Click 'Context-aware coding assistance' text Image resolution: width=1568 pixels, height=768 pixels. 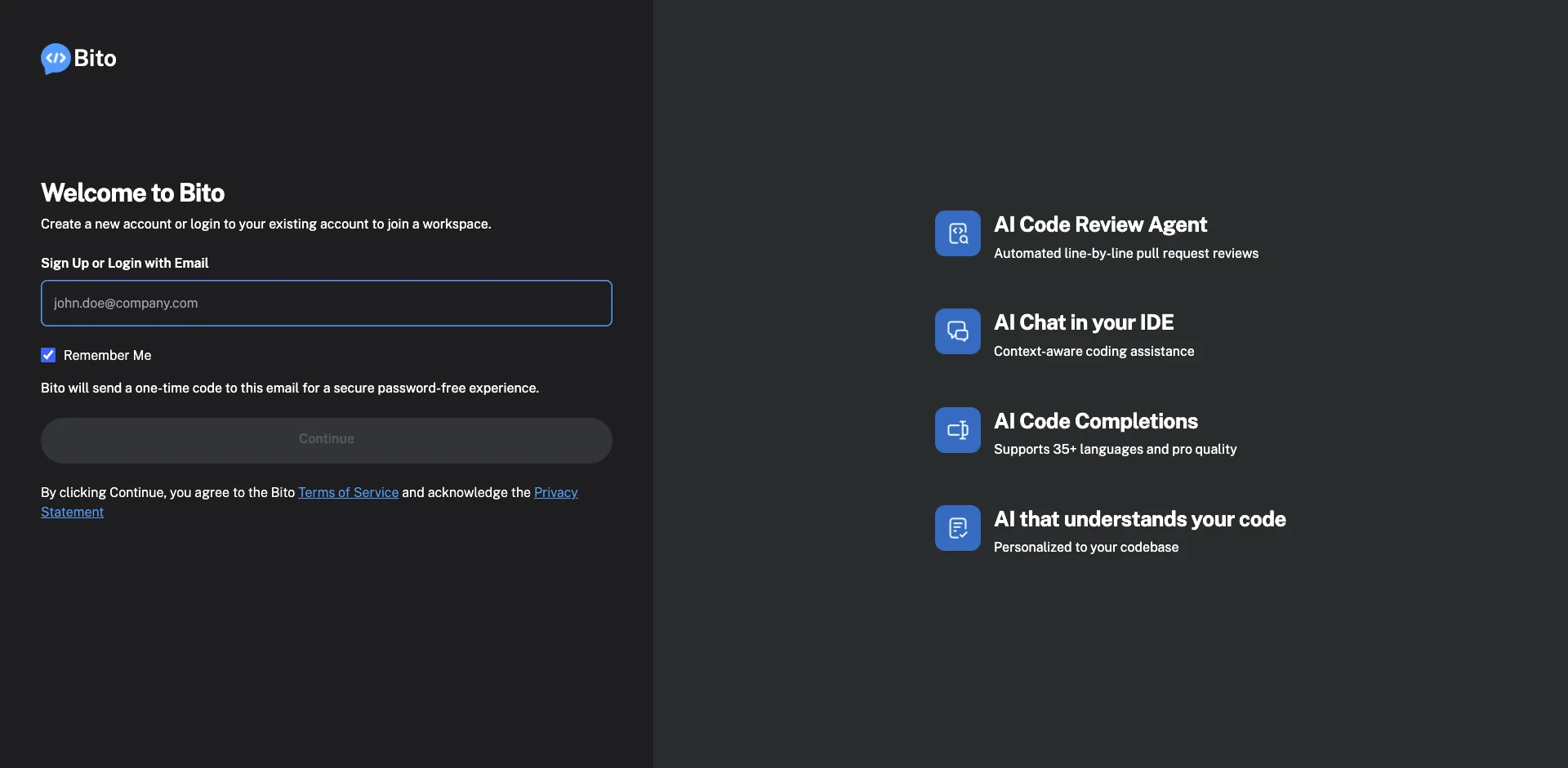tap(1094, 352)
